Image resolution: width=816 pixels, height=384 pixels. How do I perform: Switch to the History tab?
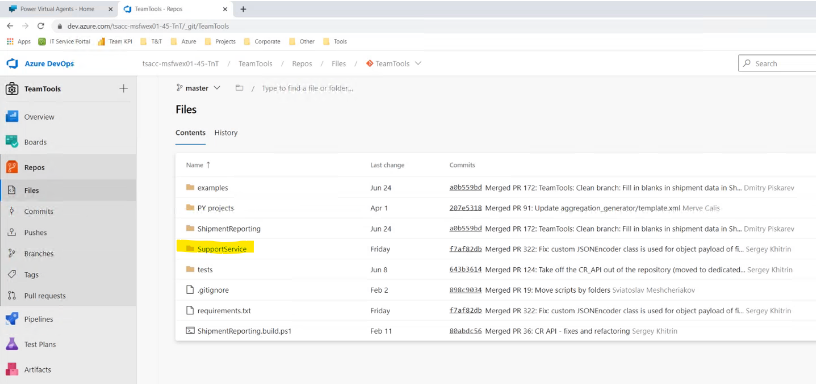tap(226, 133)
